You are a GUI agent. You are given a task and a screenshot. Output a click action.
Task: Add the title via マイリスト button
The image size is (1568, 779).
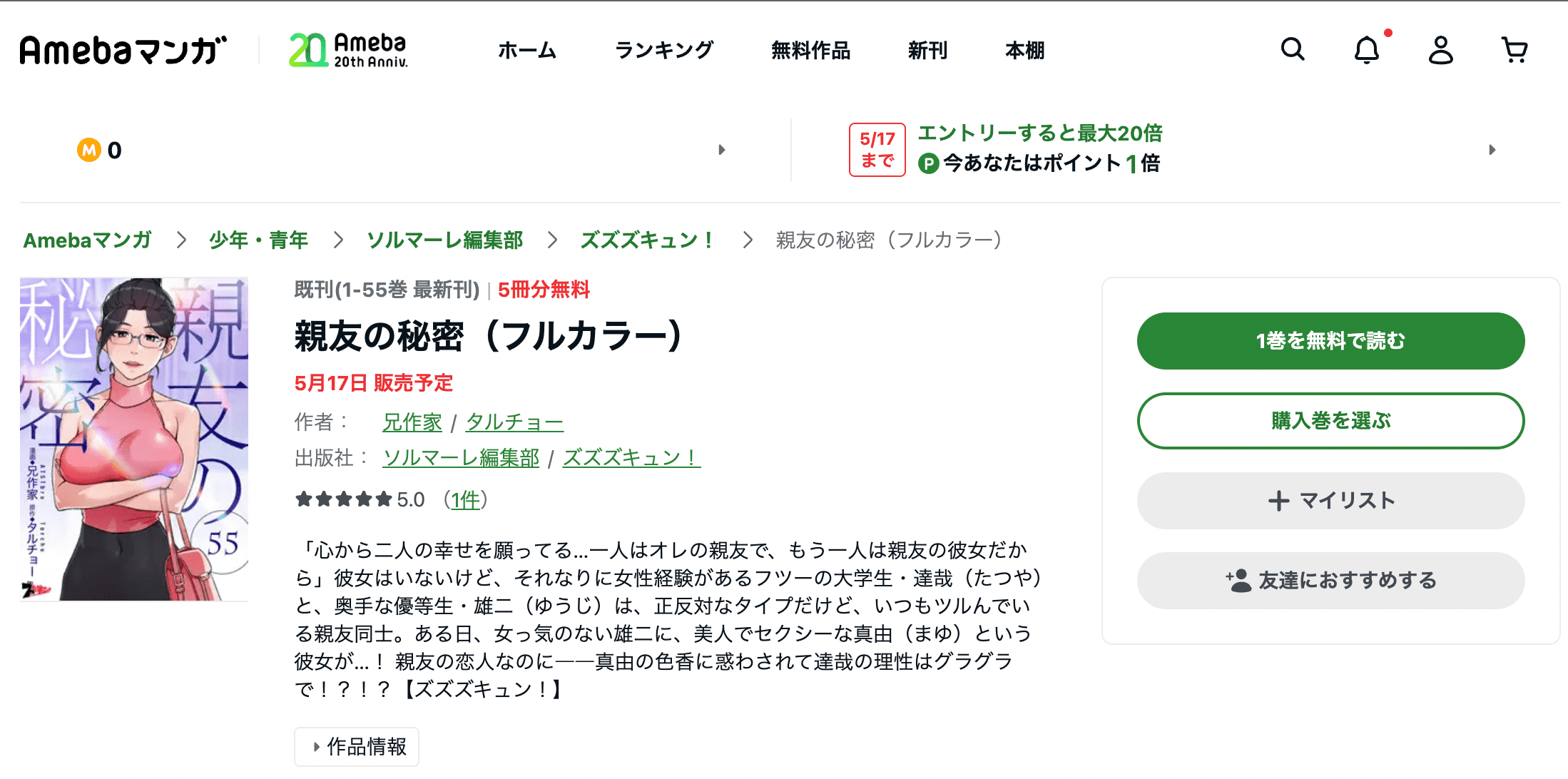(x=1330, y=501)
